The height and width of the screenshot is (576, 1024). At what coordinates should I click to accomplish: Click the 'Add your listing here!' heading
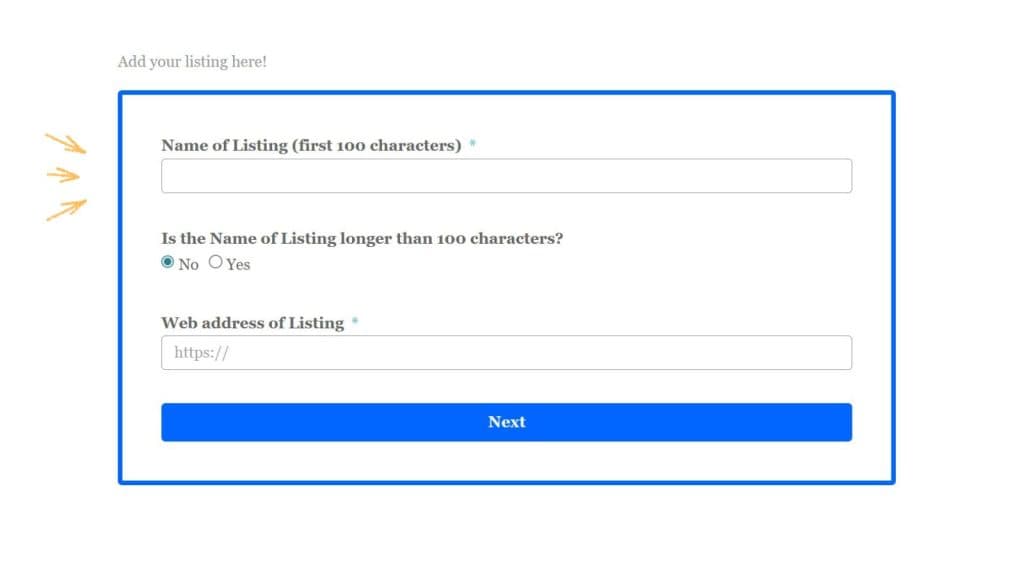tap(192, 62)
